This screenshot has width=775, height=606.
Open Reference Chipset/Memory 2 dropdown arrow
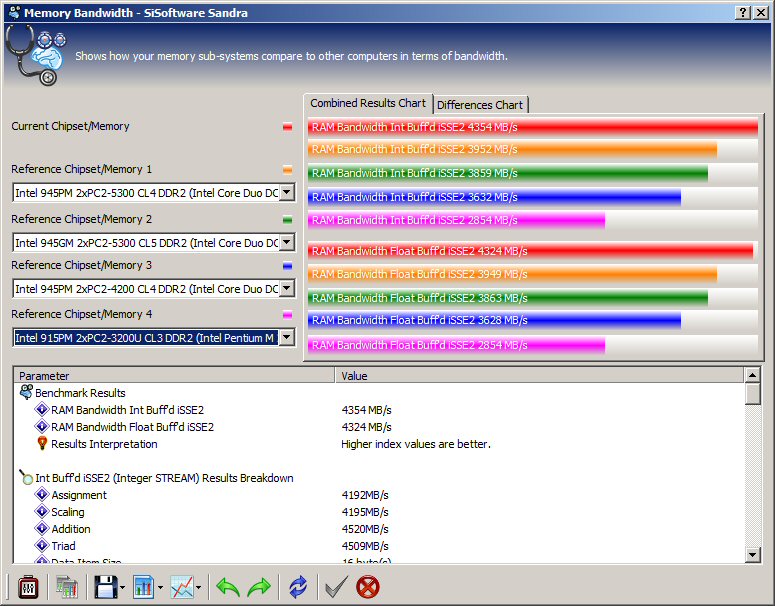[x=287, y=242]
